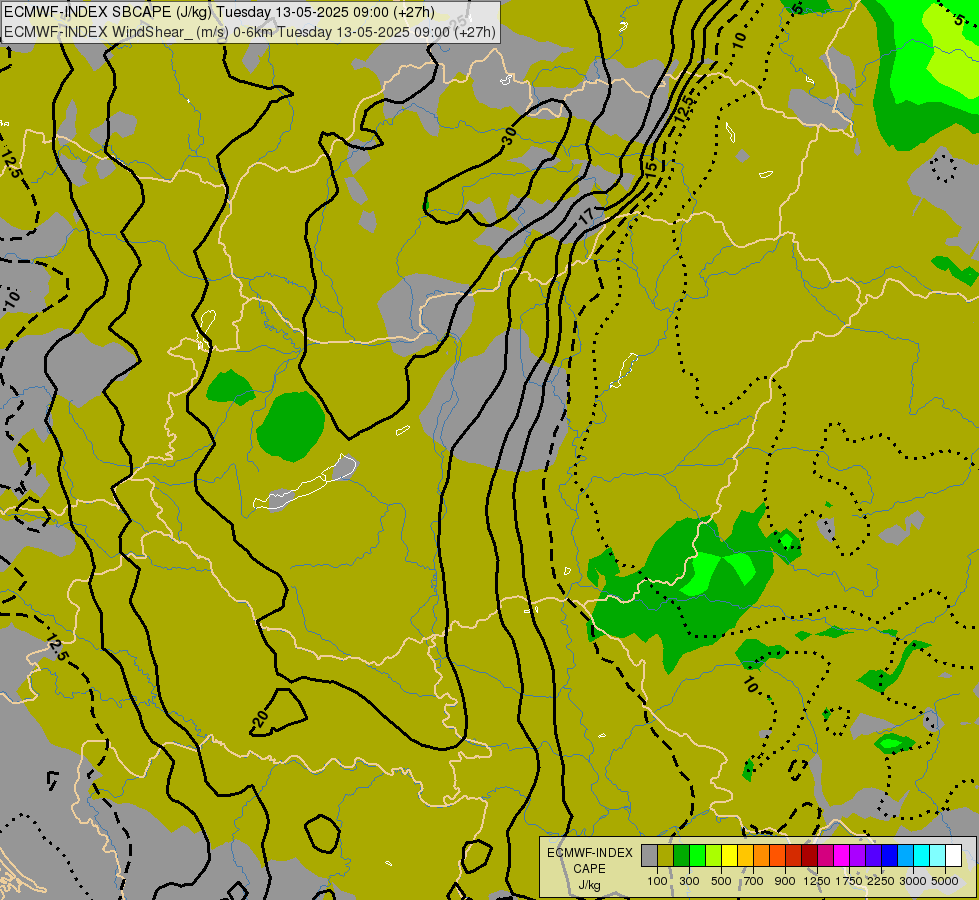Screen dimensions: 979x900
Task: Pick the dark green legend swatch
Action: coord(681,856)
